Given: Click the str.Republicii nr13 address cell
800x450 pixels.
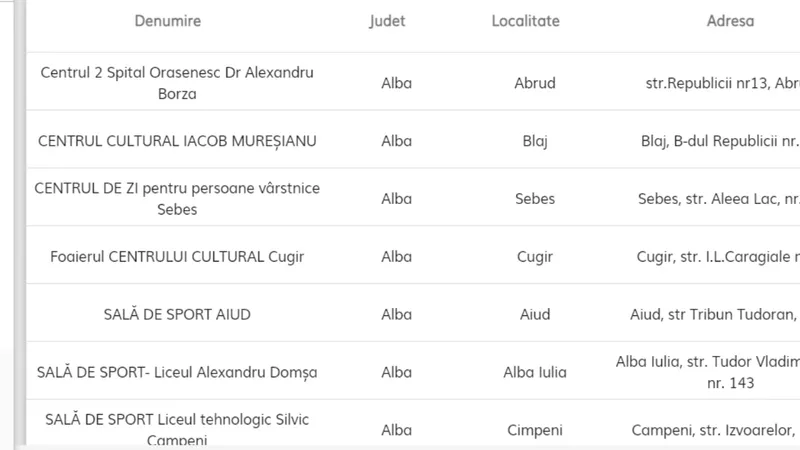Looking at the screenshot, I should 722,83.
